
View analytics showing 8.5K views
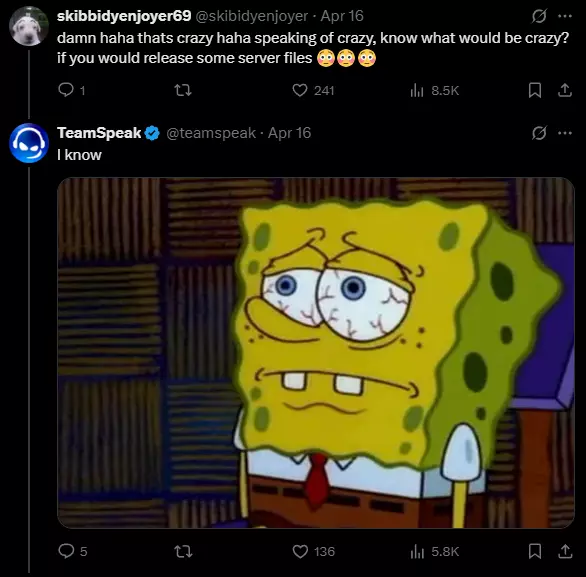(434, 90)
